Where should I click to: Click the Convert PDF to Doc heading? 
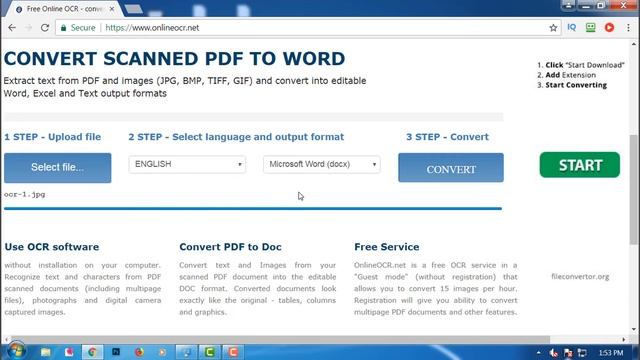[x=230, y=247]
